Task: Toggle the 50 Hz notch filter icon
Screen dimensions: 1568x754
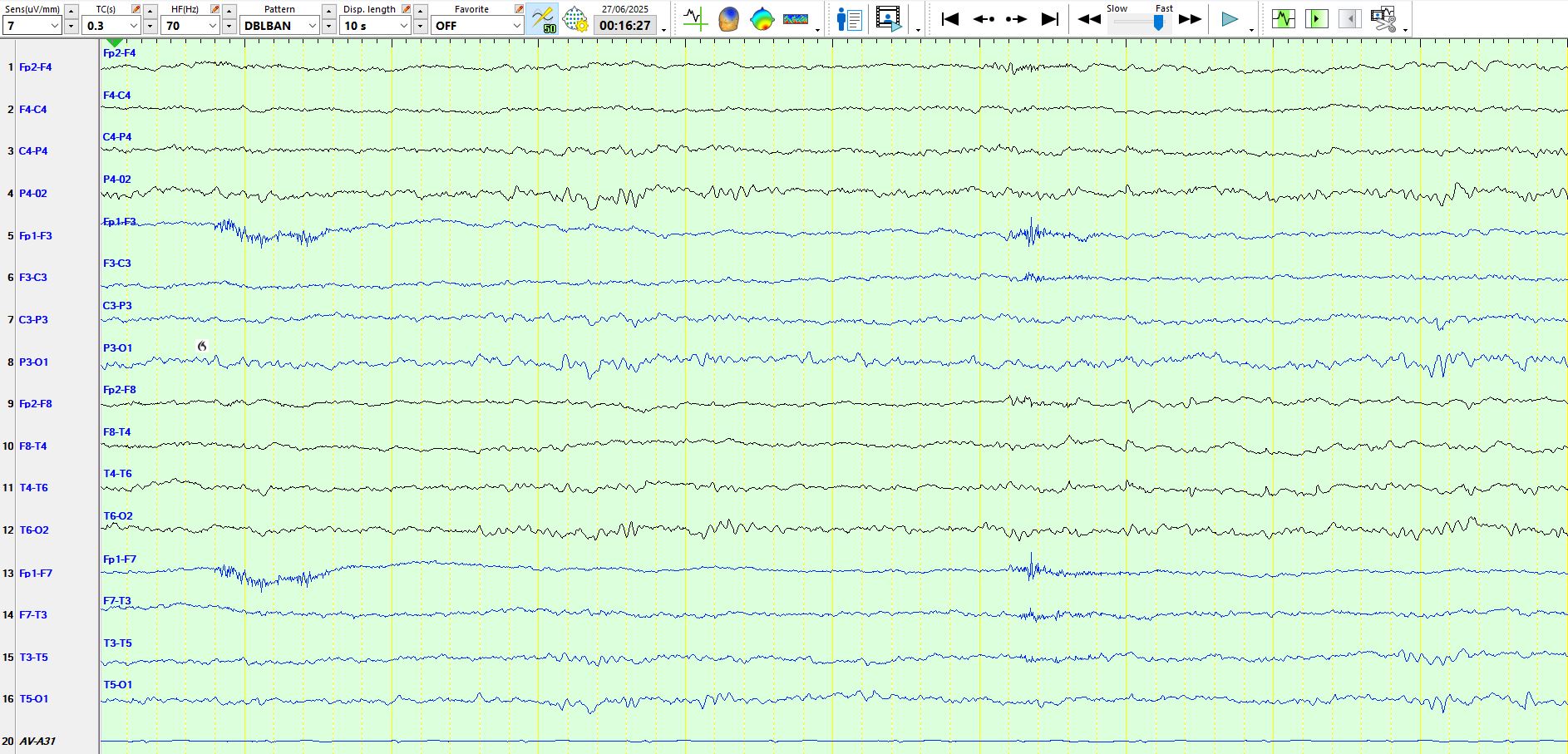Action: coord(542,19)
